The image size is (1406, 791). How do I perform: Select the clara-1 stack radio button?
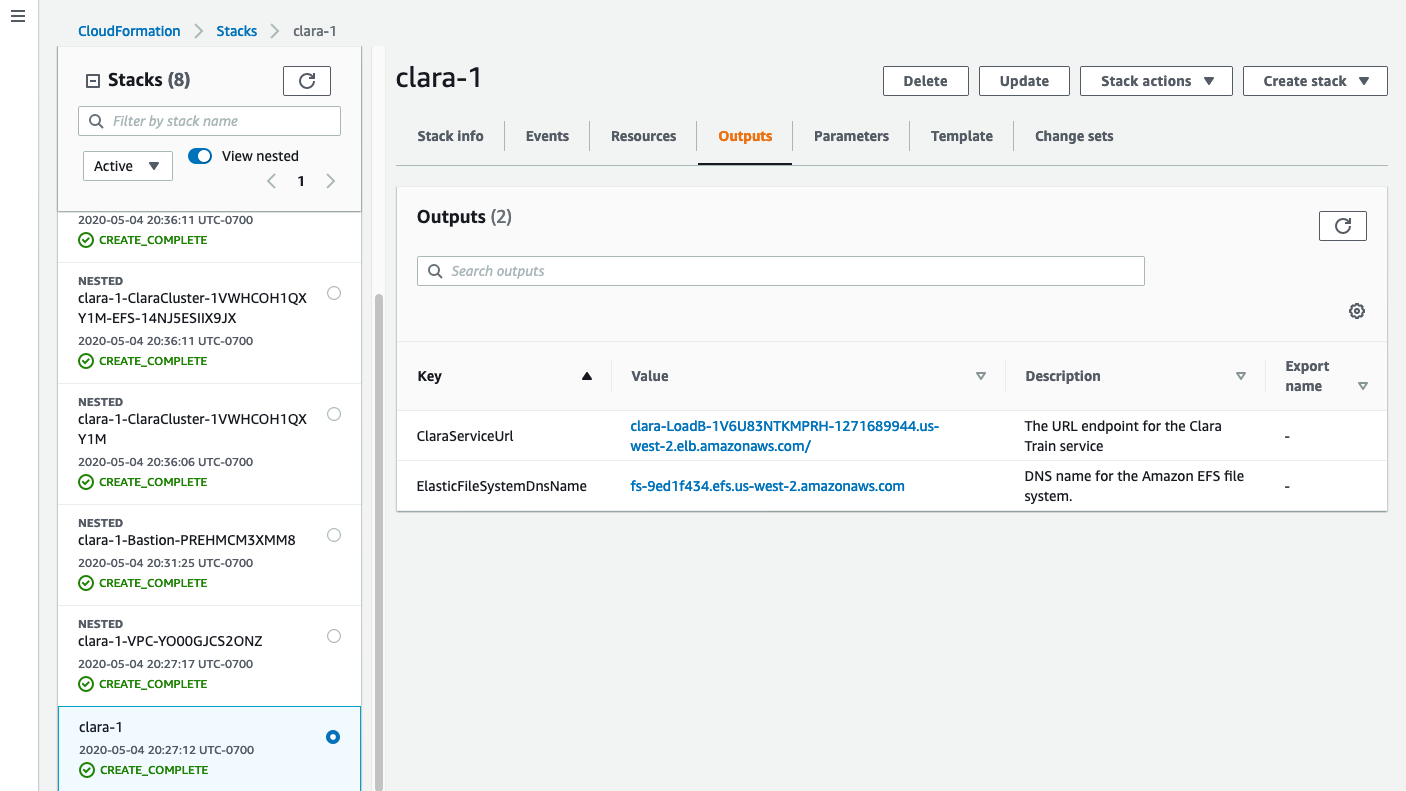333,737
